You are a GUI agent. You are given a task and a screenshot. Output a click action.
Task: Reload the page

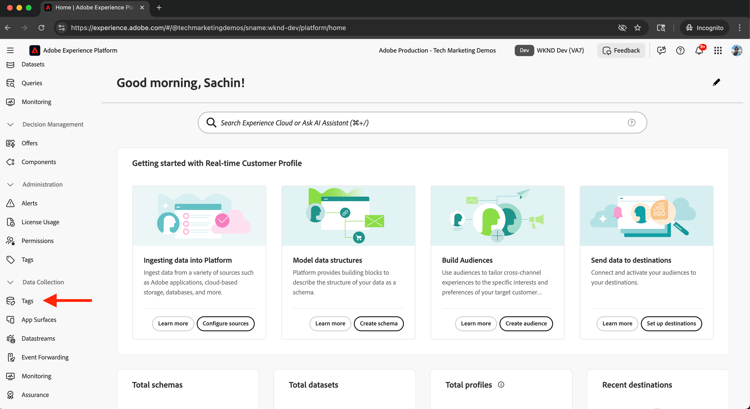click(x=42, y=28)
